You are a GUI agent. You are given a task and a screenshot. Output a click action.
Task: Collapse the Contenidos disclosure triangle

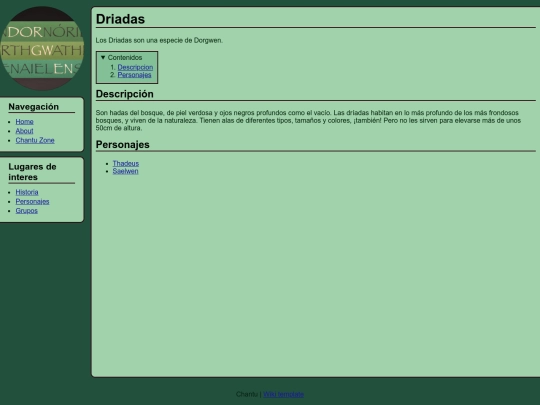pyautogui.click(x=103, y=58)
